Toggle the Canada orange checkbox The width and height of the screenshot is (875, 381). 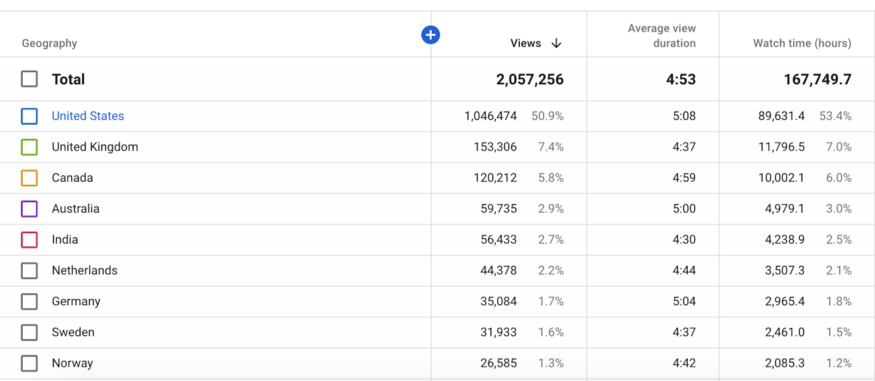pos(30,178)
